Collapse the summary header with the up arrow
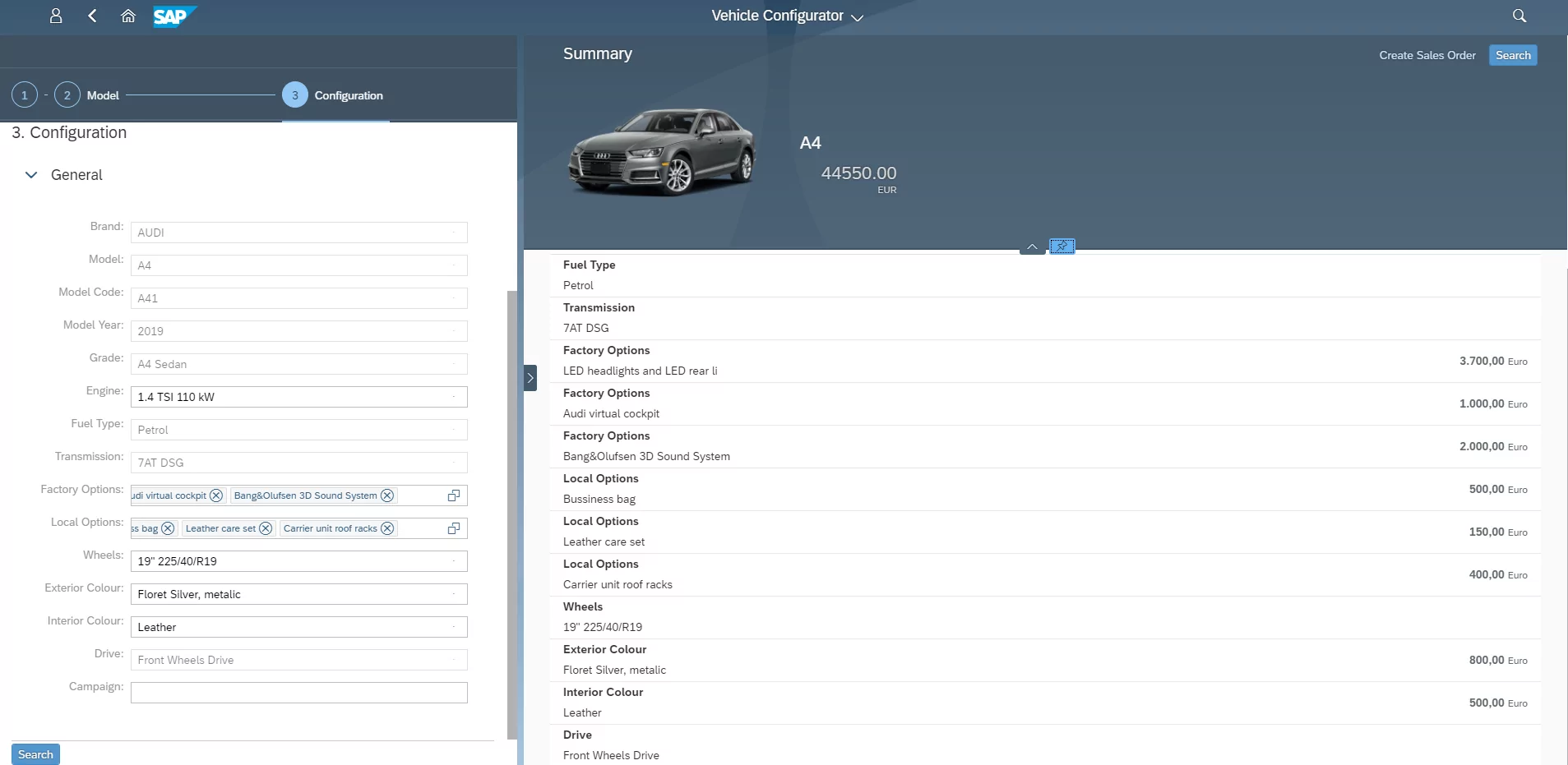1568x765 pixels. click(x=1032, y=247)
